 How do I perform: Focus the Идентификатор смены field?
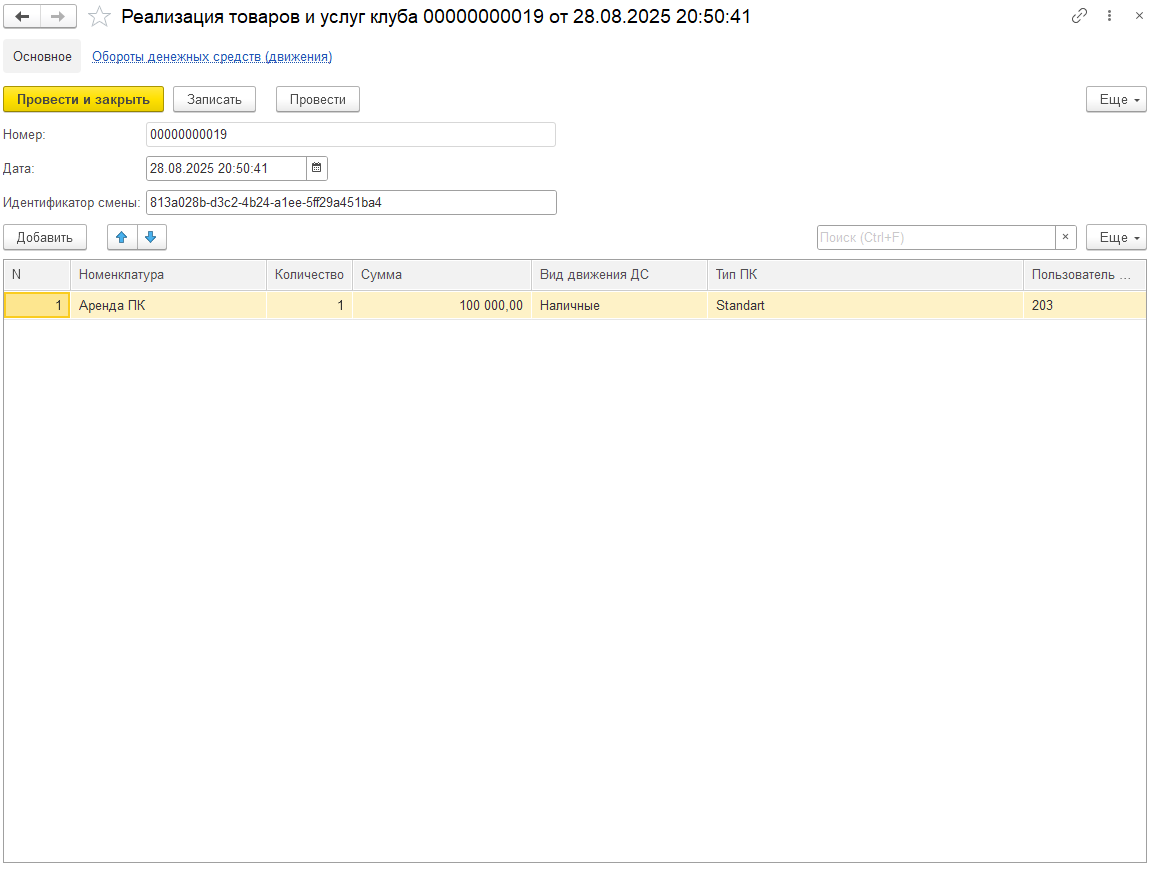pos(350,202)
